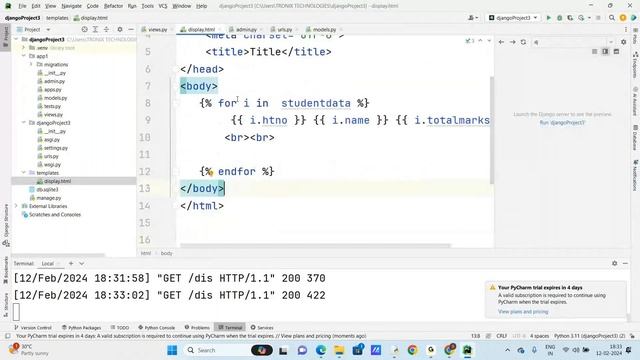Open Problems tool window
Image resolution: width=640 pixels, height=360 pixels.
(x=197, y=327)
